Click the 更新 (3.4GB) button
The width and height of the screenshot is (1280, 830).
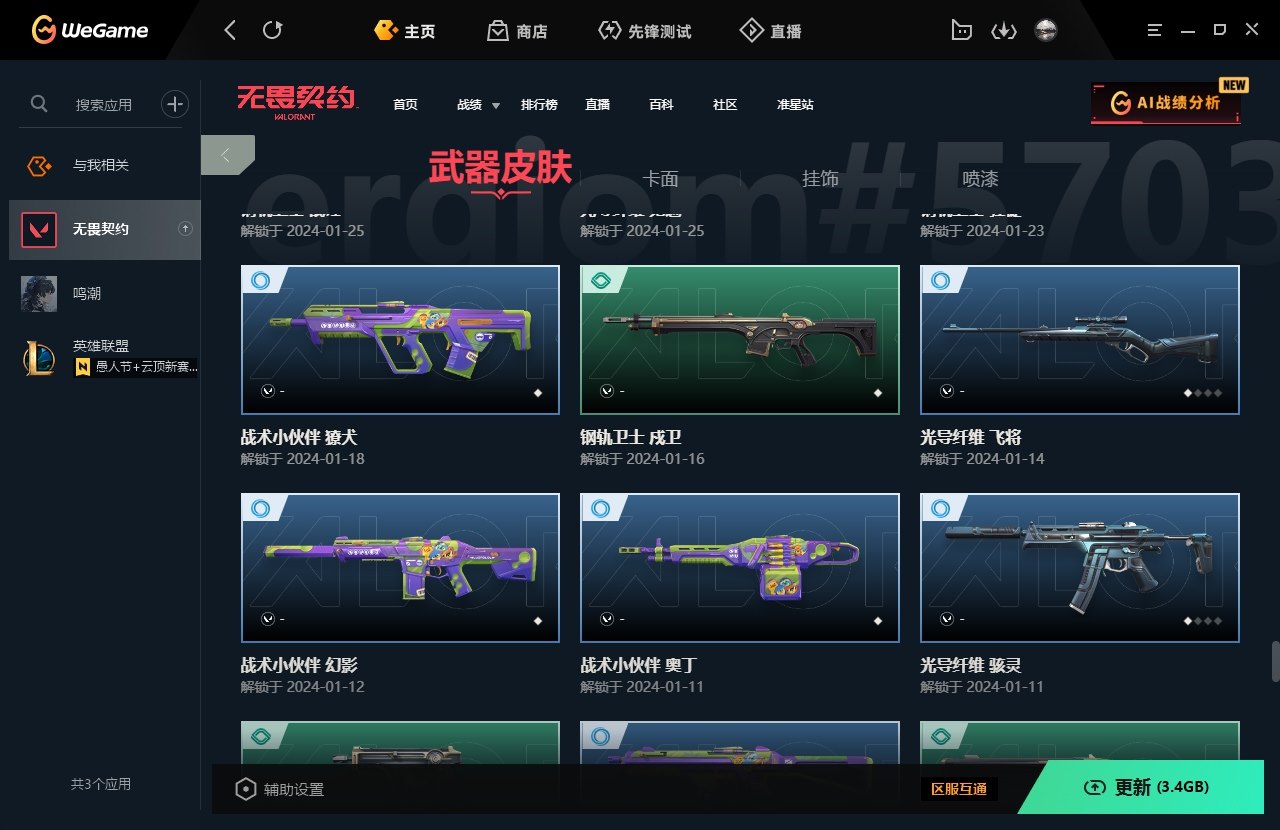1148,788
